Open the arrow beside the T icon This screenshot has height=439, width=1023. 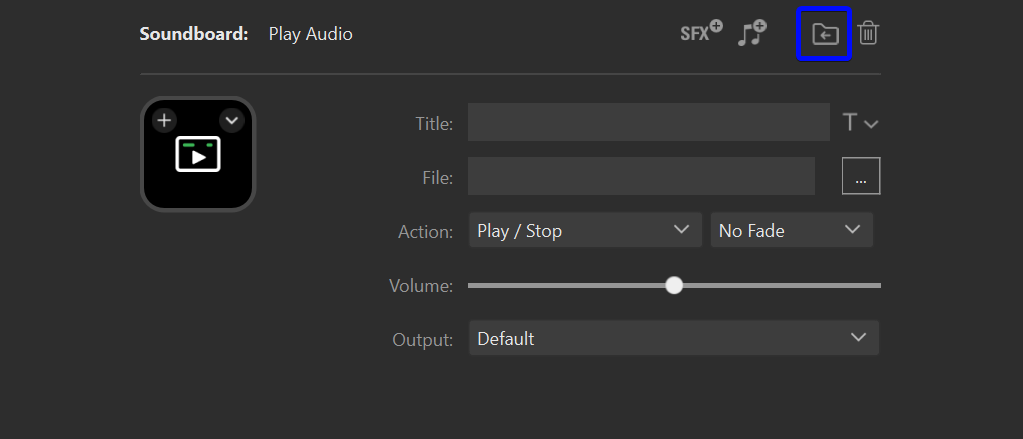pyautogui.click(x=871, y=124)
